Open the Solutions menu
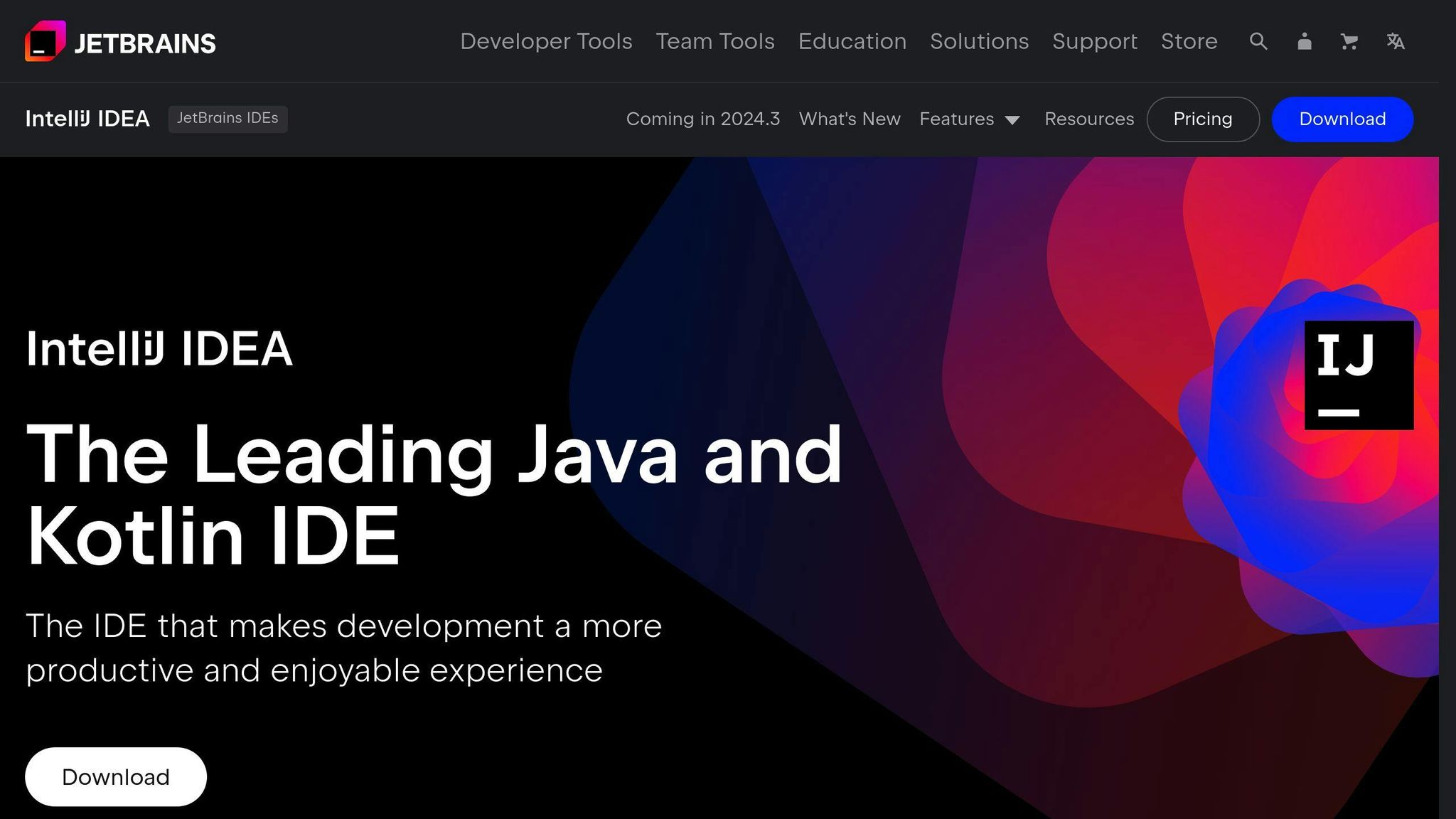Image resolution: width=1456 pixels, height=819 pixels. (x=980, y=42)
